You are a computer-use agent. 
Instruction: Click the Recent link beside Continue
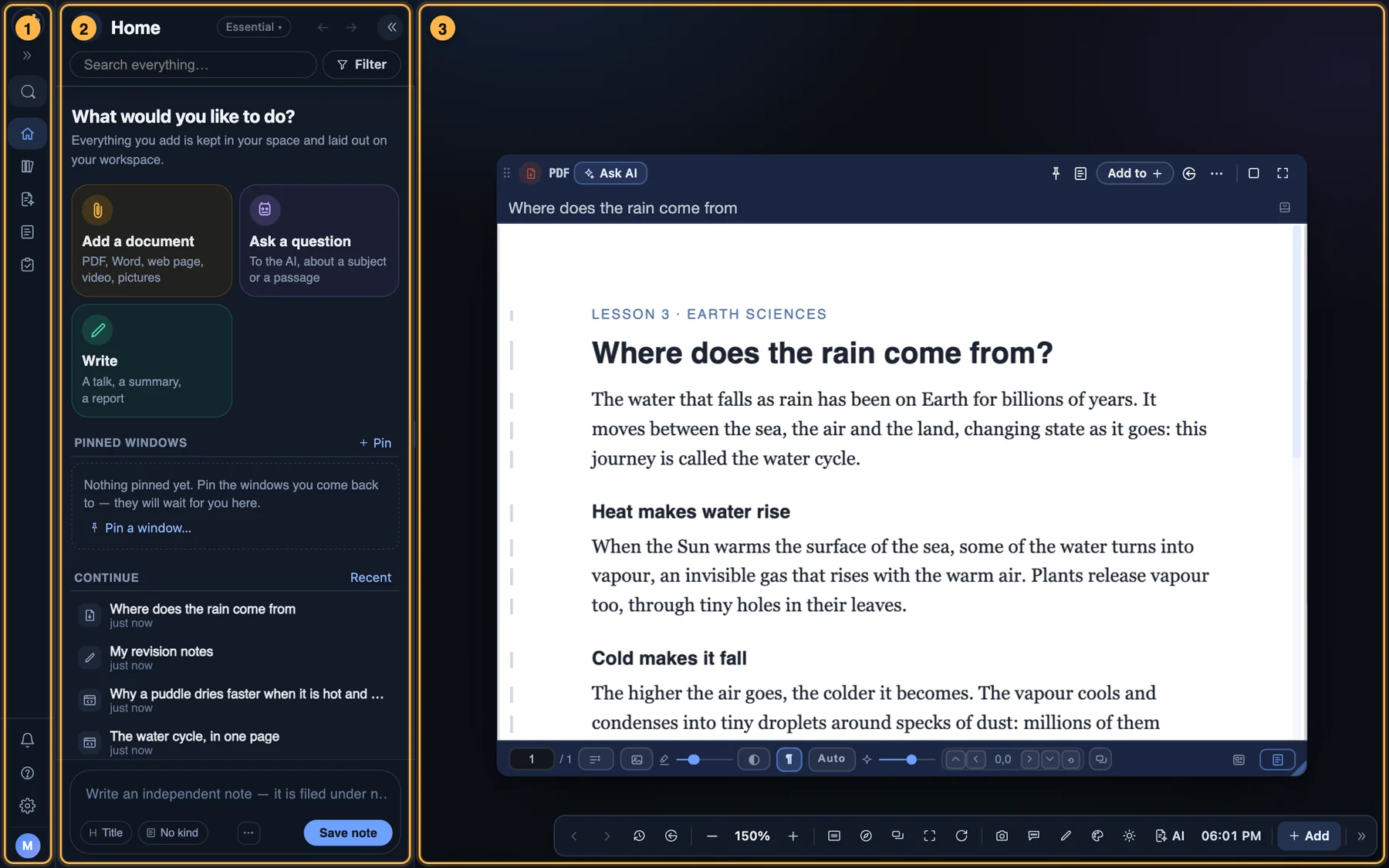click(x=370, y=578)
